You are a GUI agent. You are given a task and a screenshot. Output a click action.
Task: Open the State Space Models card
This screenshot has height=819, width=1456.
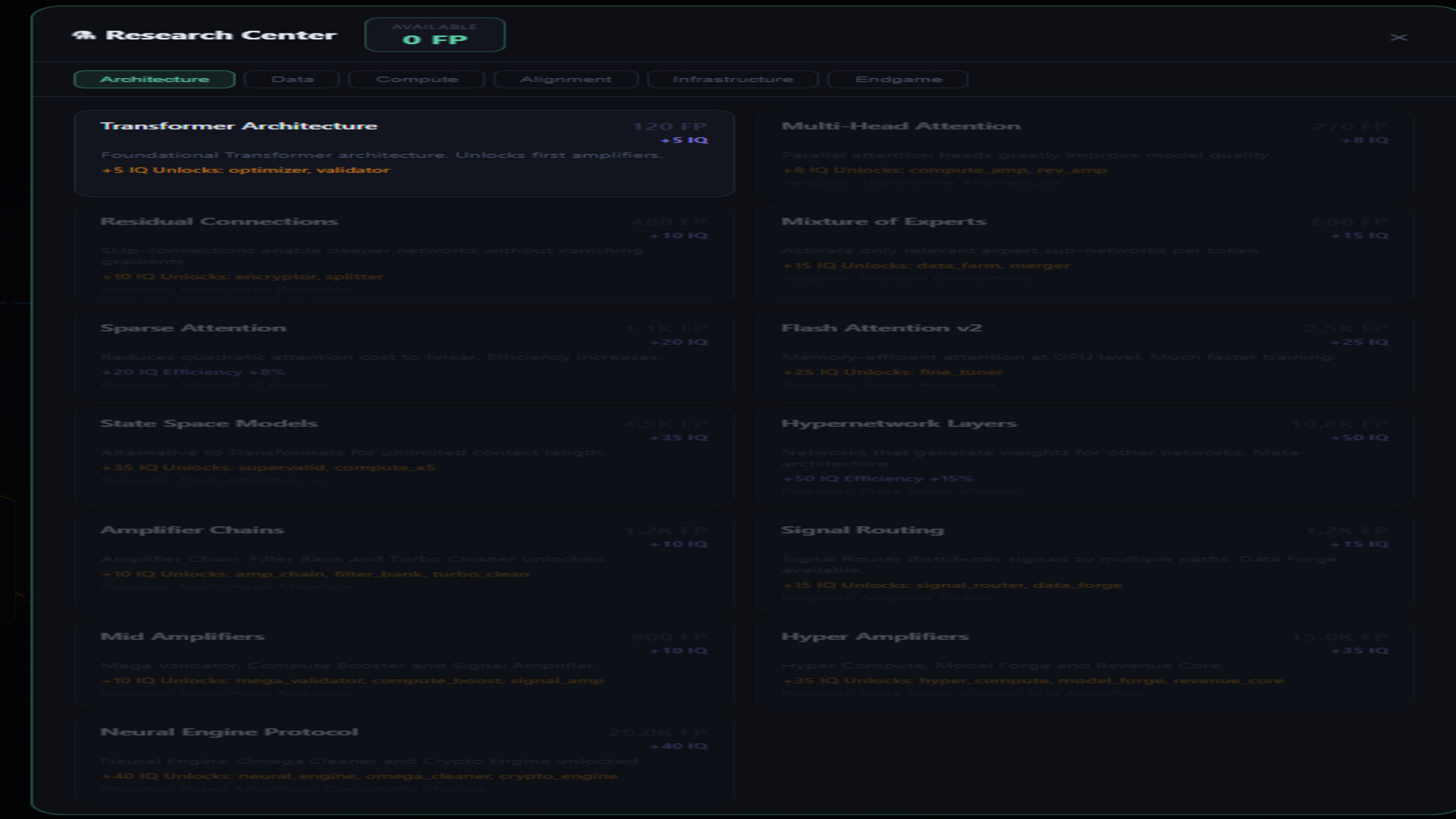coord(404,456)
